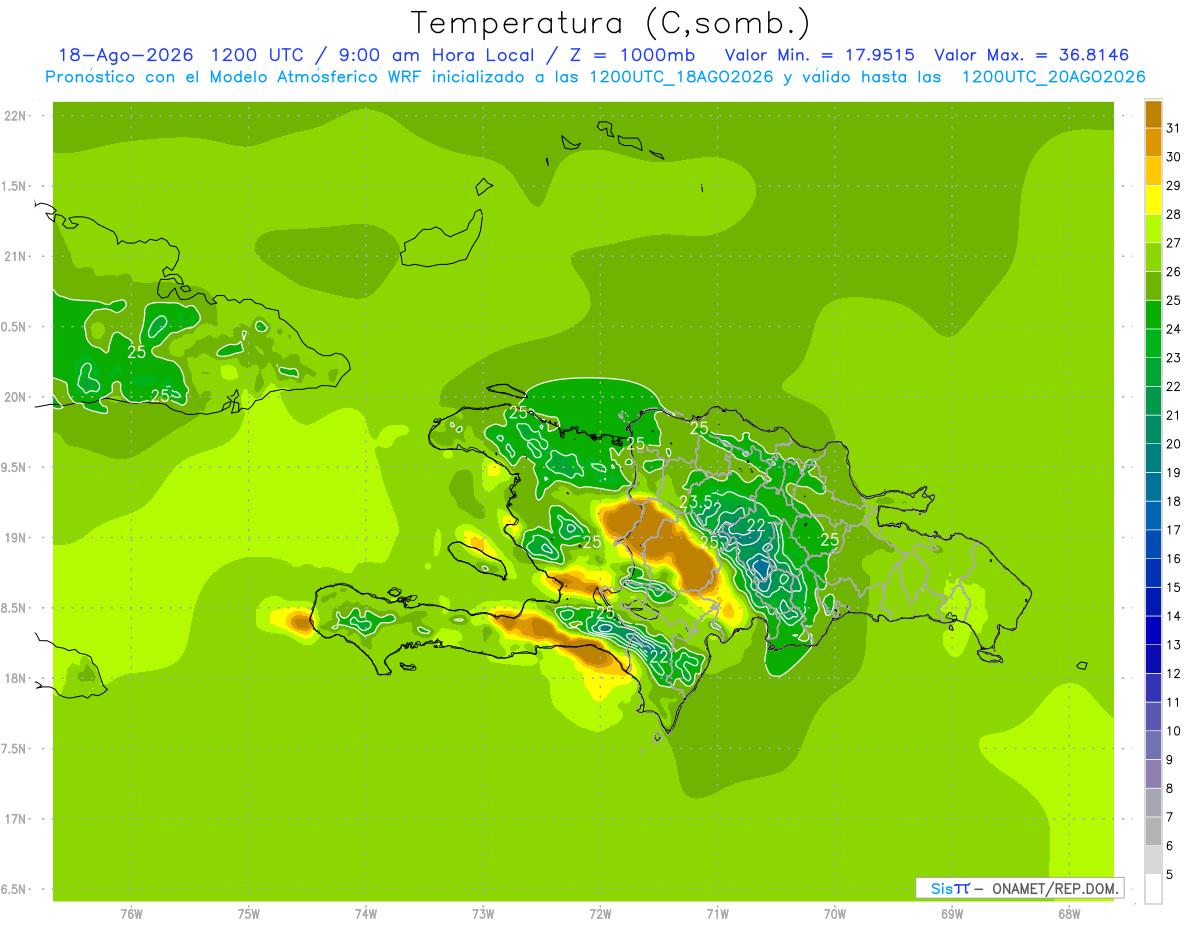Select '1200UTC_20AGO2026' valid-until time text
The height and width of the screenshot is (927, 1200).
tap(1053, 77)
